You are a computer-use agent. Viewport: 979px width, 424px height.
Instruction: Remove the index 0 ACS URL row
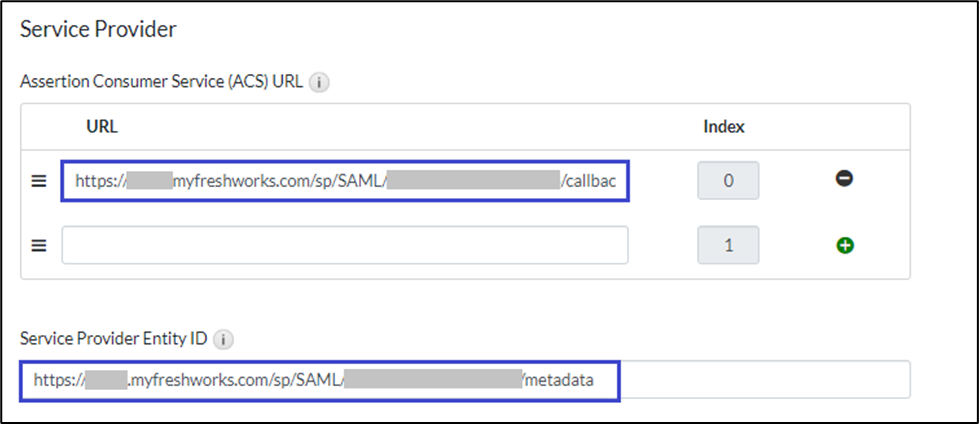(844, 180)
